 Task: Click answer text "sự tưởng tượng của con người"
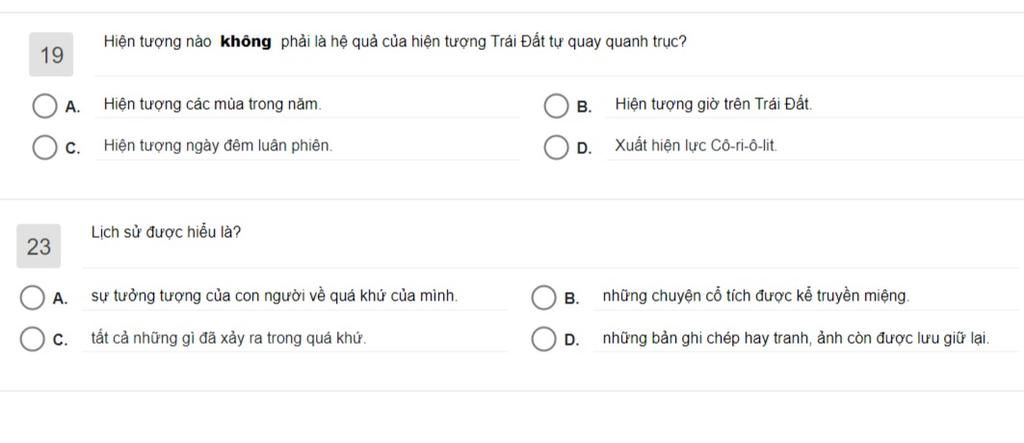click(274, 296)
